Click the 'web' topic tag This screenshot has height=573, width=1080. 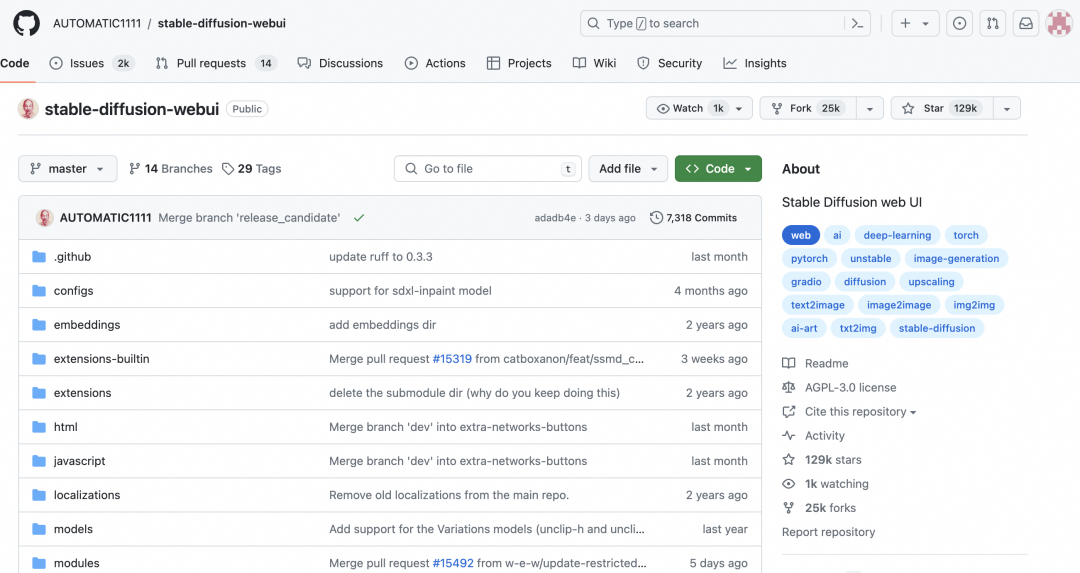coord(800,235)
